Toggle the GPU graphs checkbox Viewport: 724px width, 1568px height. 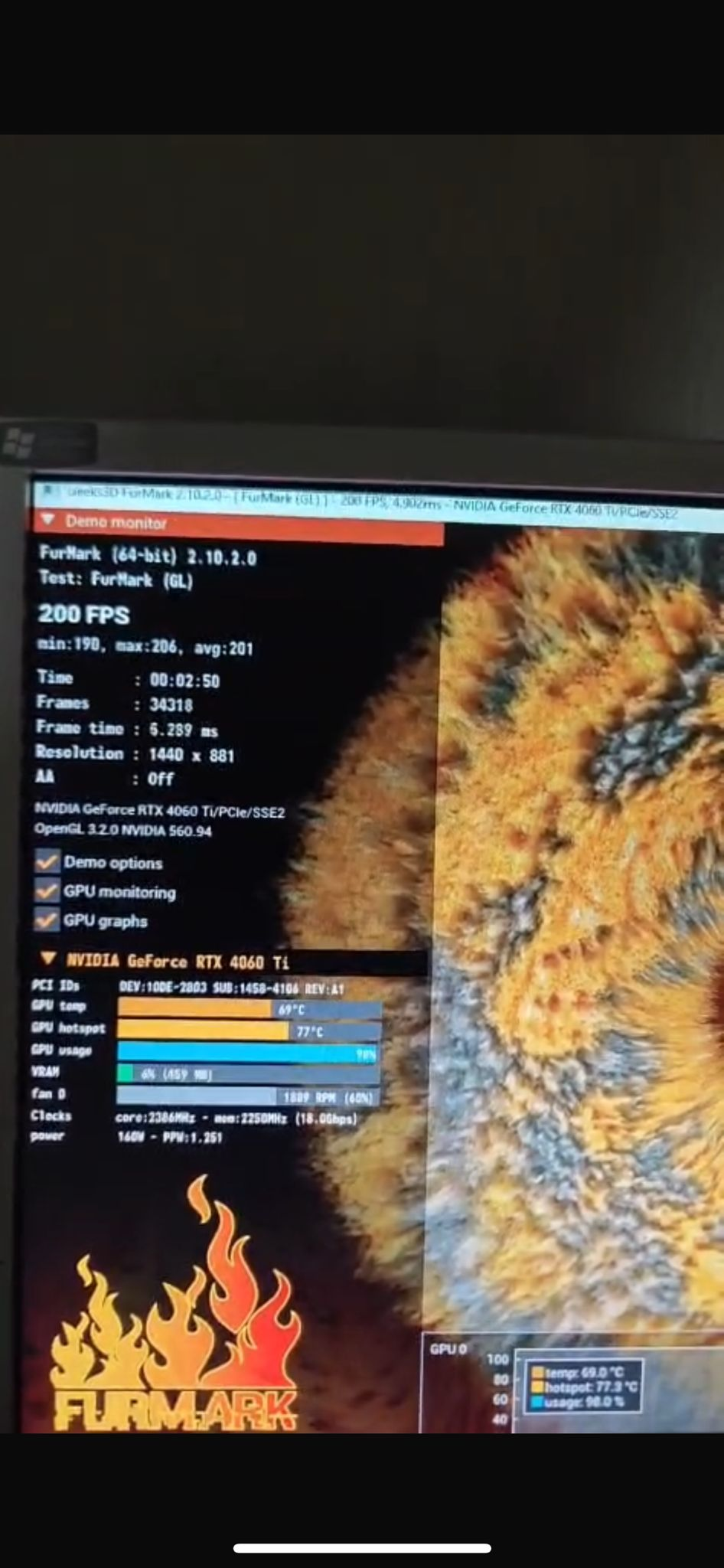[x=47, y=919]
